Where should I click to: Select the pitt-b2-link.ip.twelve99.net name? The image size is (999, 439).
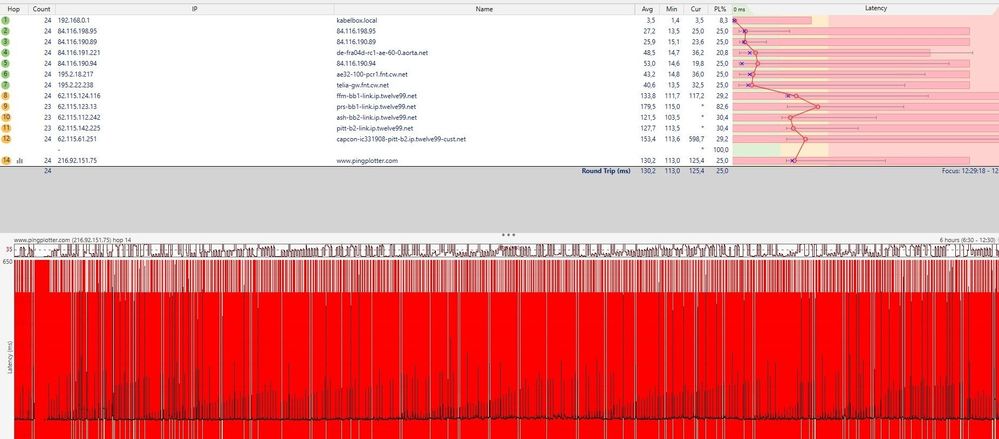click(x=375, y=128)
